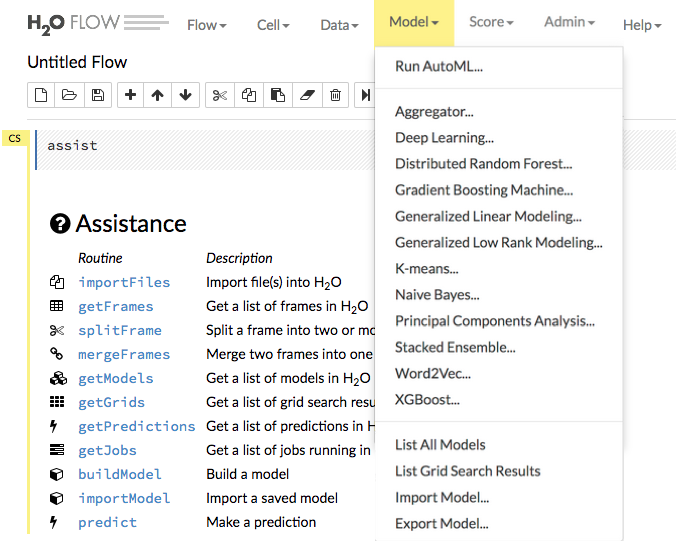The width and height of the screenshot is (676, 544).
Task: Click tasks icon beside getJobs
Action: tap(57, 450)
